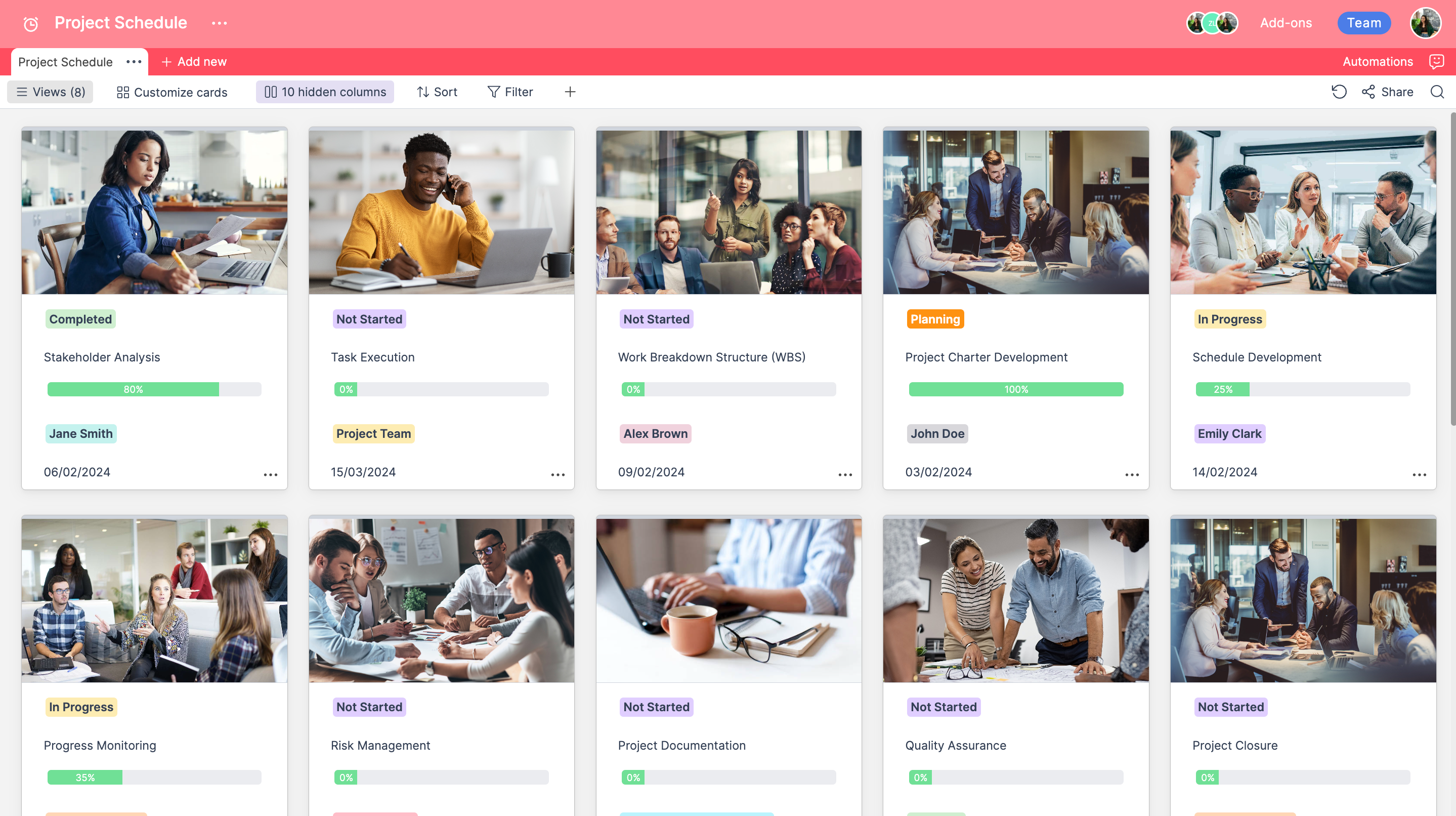Viewport: 1456px width, 816px height.
Task: Open the Views (8) list
Action: 50,92
